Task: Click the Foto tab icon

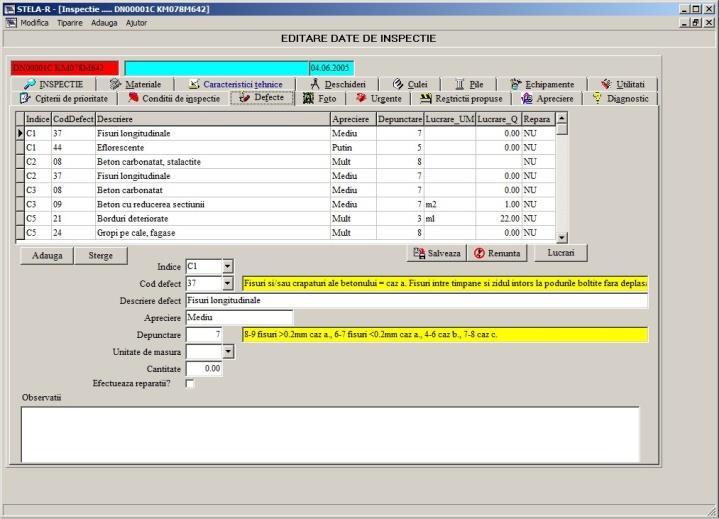Action: point(309,98)
